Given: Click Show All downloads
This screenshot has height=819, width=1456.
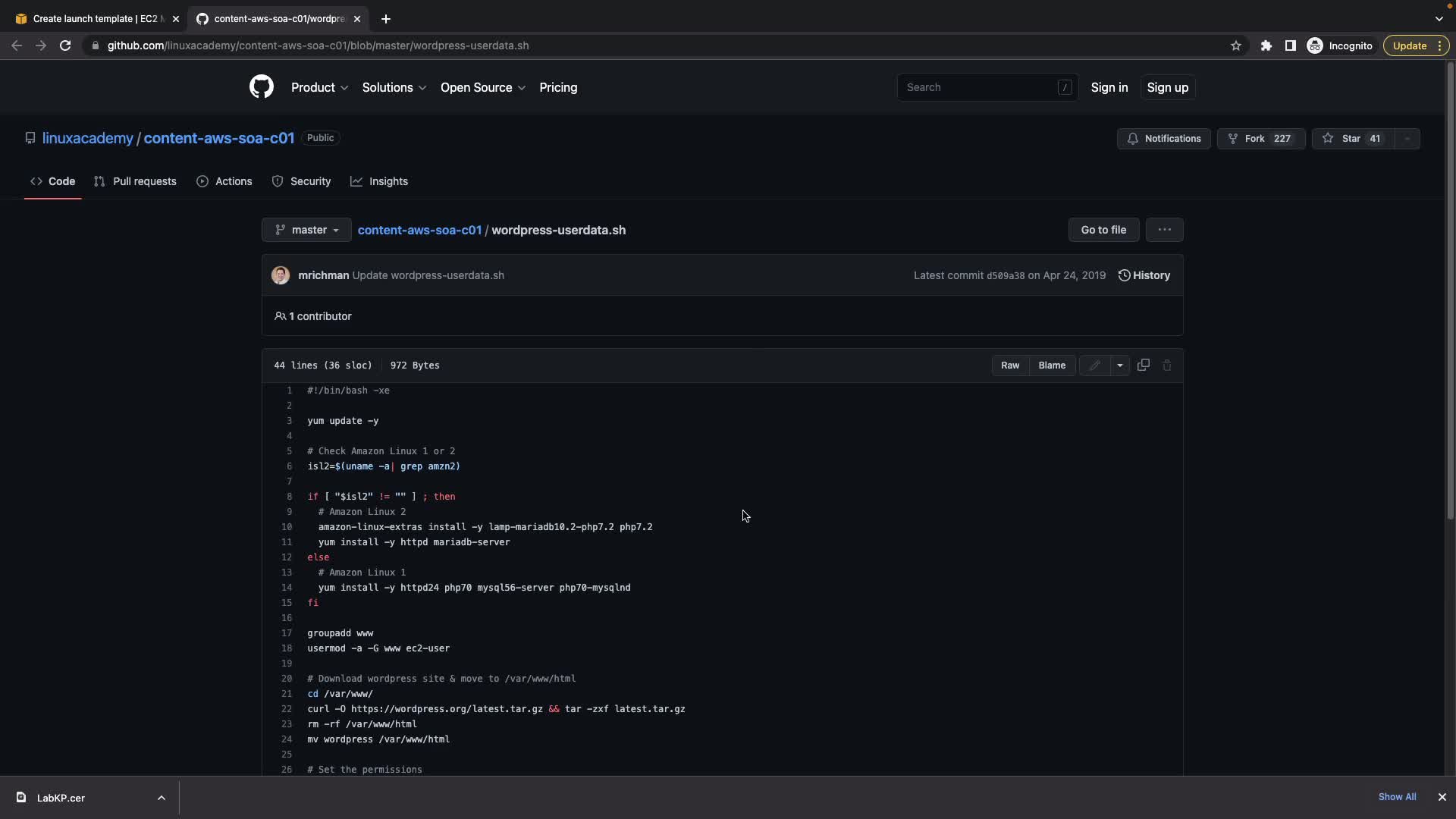Looking at the screenshot, I should coord(1397,797).
